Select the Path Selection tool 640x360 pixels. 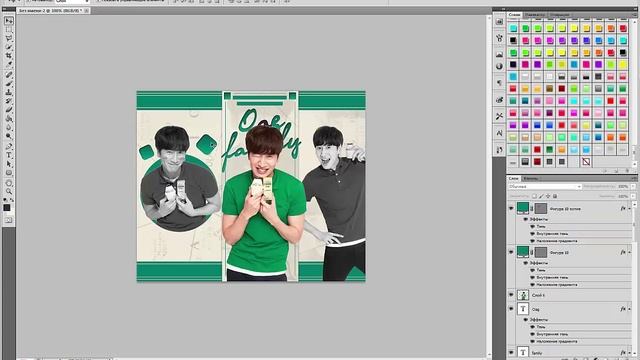(x=9, y=164)
